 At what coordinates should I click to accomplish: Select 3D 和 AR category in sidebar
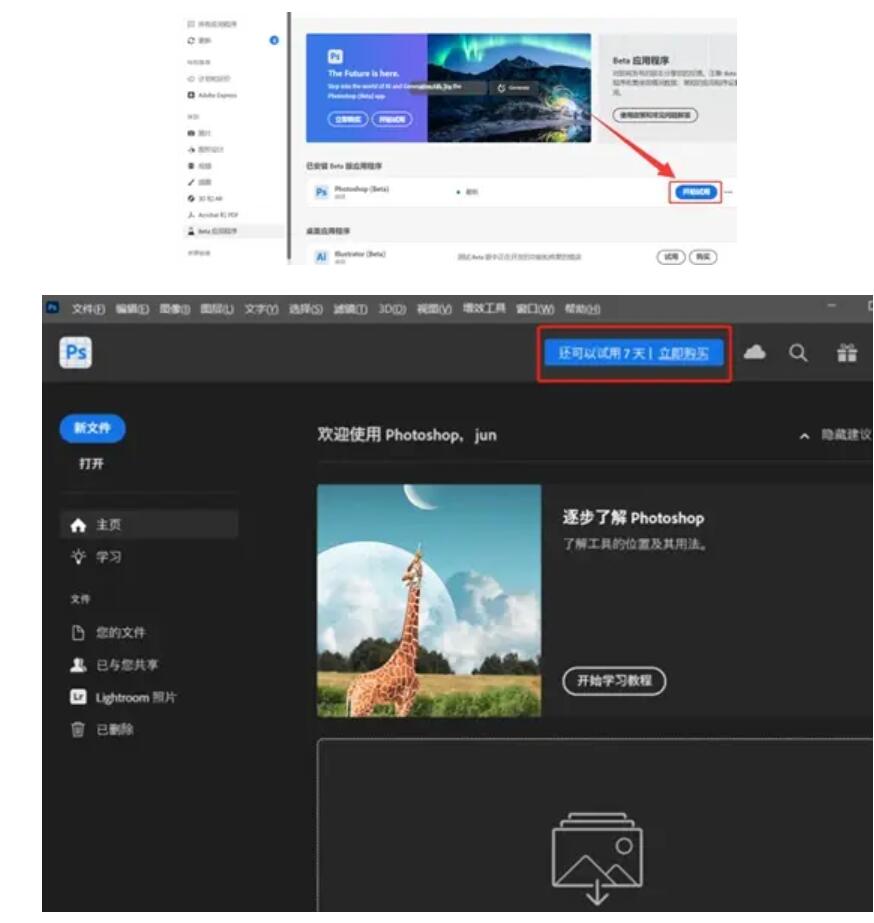205,198
